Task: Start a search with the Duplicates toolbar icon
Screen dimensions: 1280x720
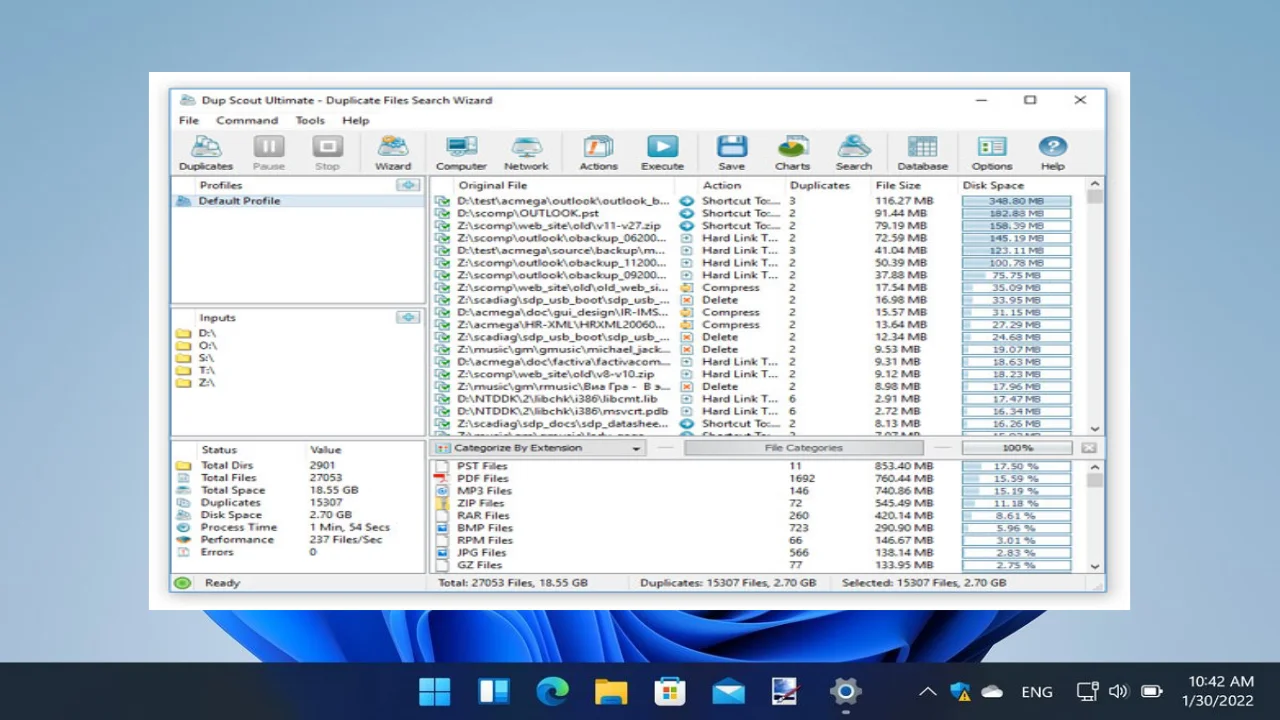Action: (x=206, y=153)
